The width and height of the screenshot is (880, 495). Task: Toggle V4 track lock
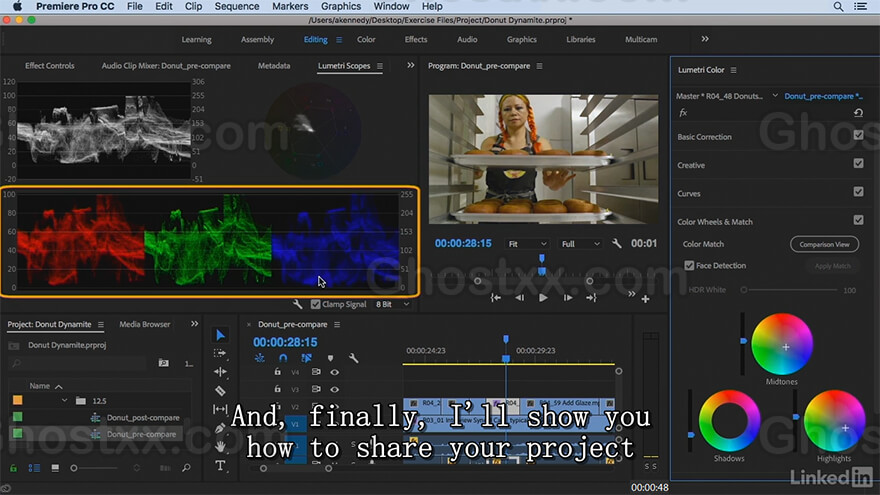(x=277, y=372)
